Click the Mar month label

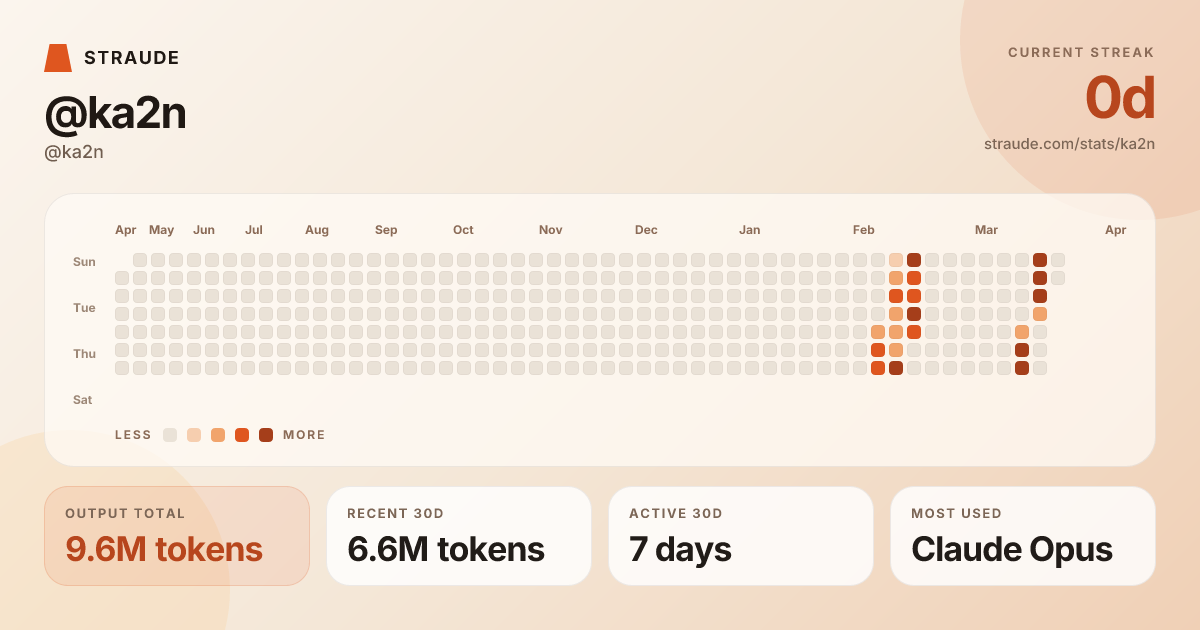tap(986, 230)
